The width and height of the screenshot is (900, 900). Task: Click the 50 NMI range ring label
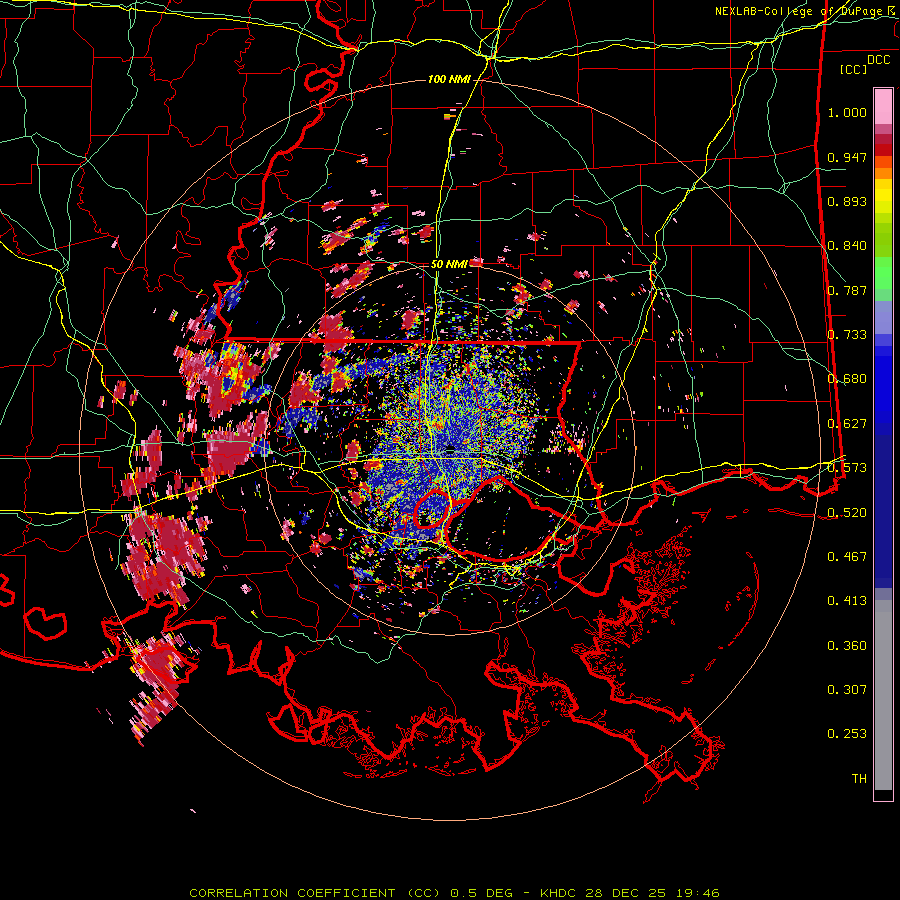coord(449,264)
